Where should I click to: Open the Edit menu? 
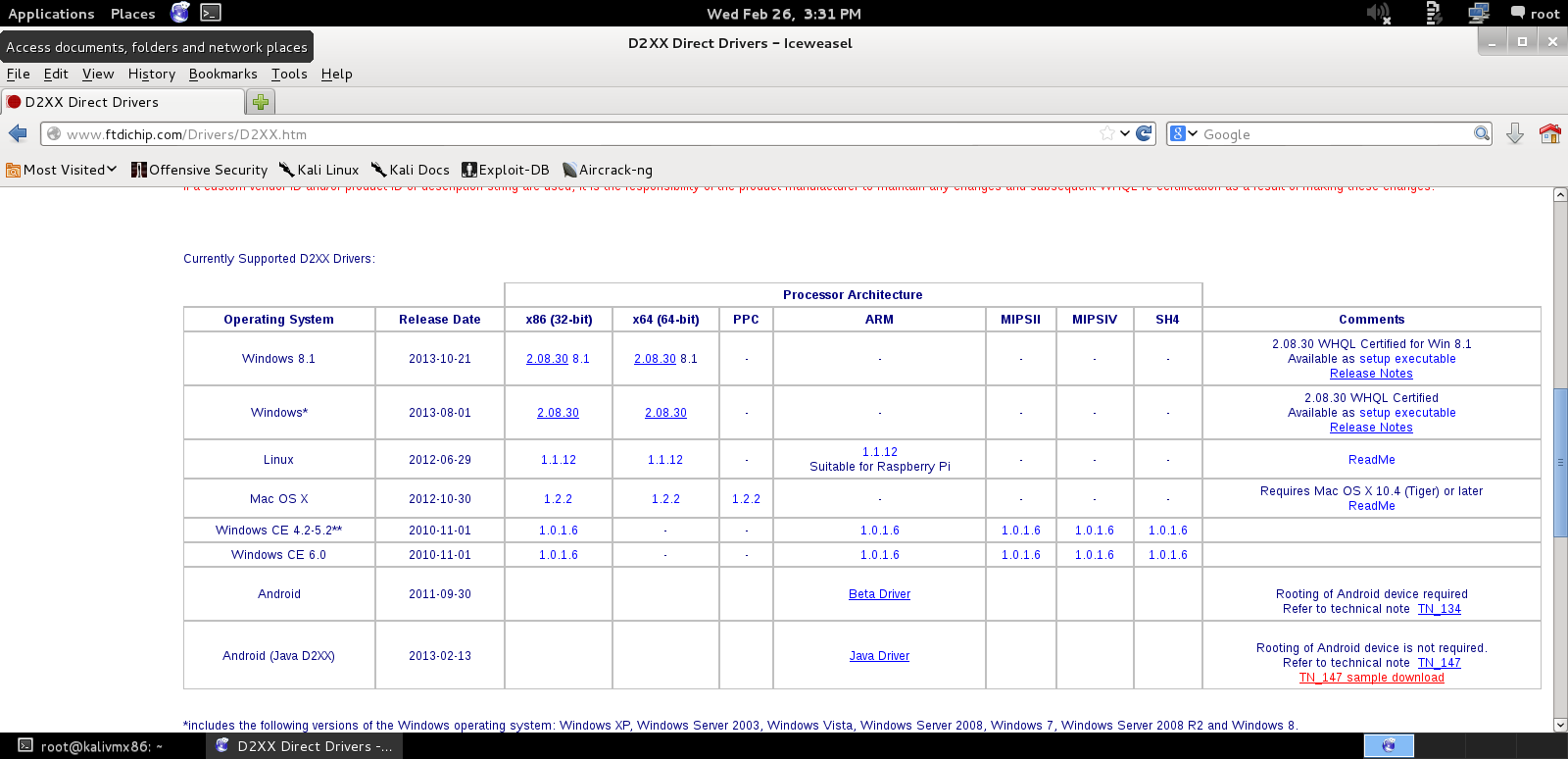[x=56, y=74]
